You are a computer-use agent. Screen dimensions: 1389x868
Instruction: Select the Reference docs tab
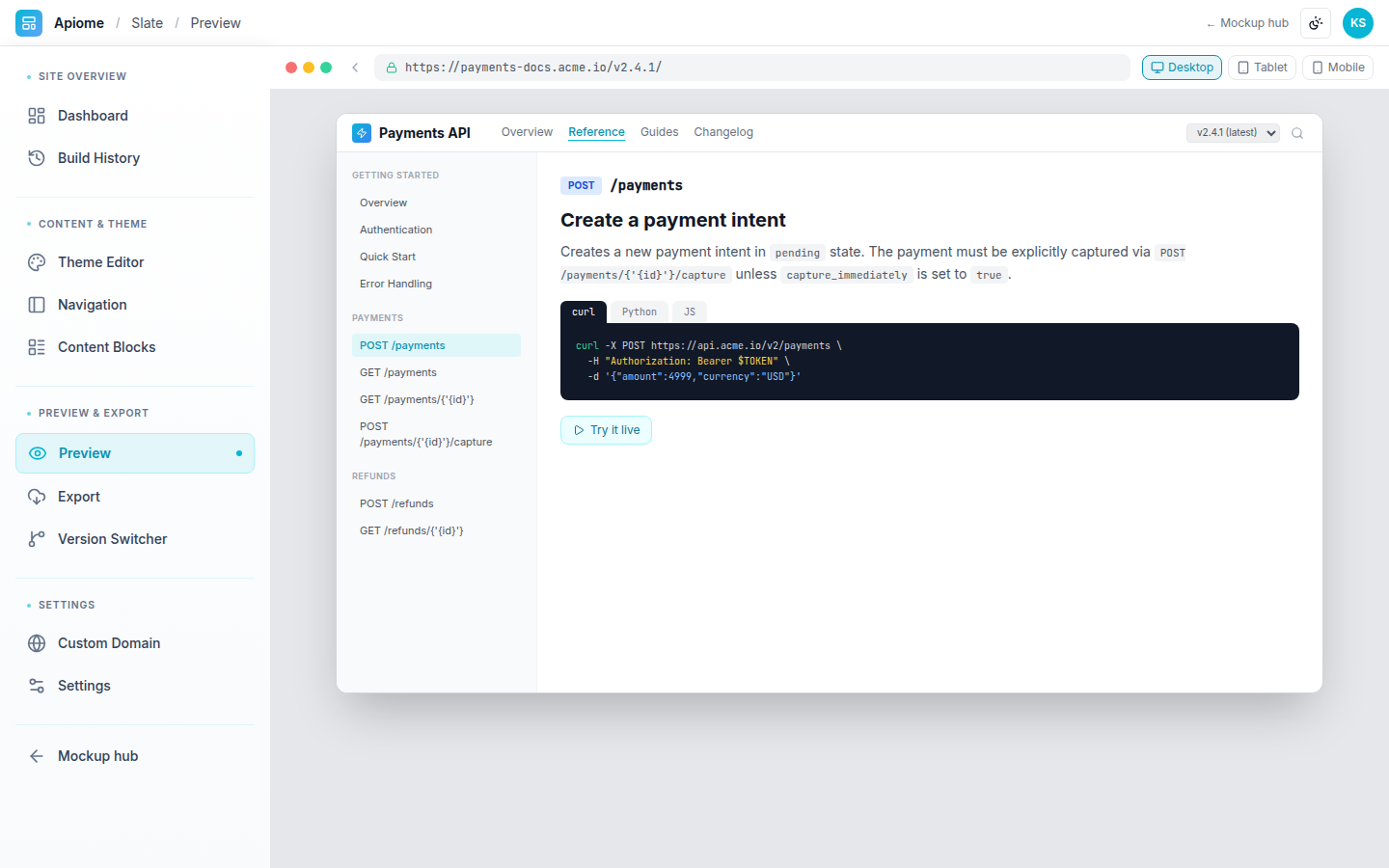pos(596,132)
